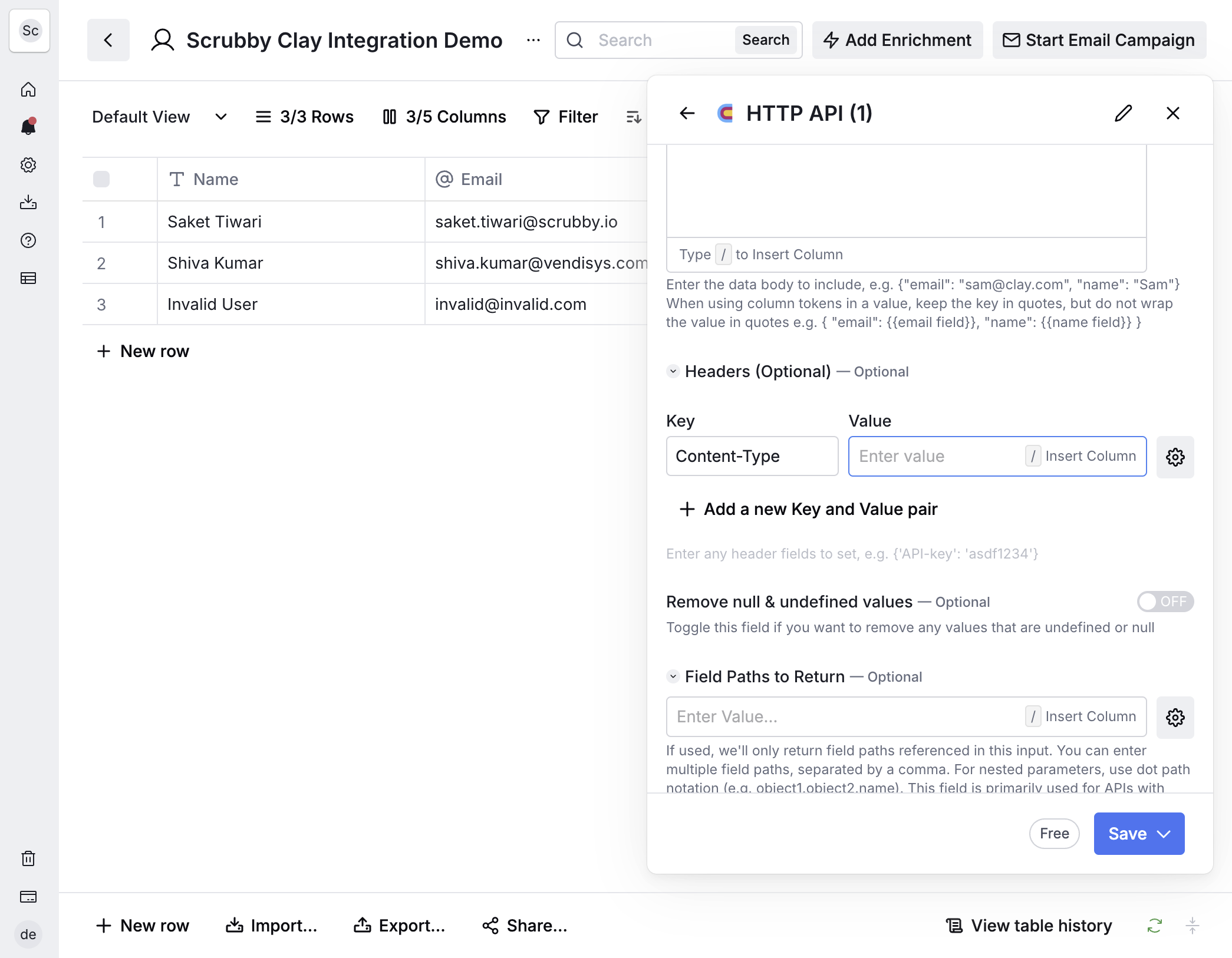
Task: Click Add Enrichment button
Action: pyautogui.click(x=897, y=40)
